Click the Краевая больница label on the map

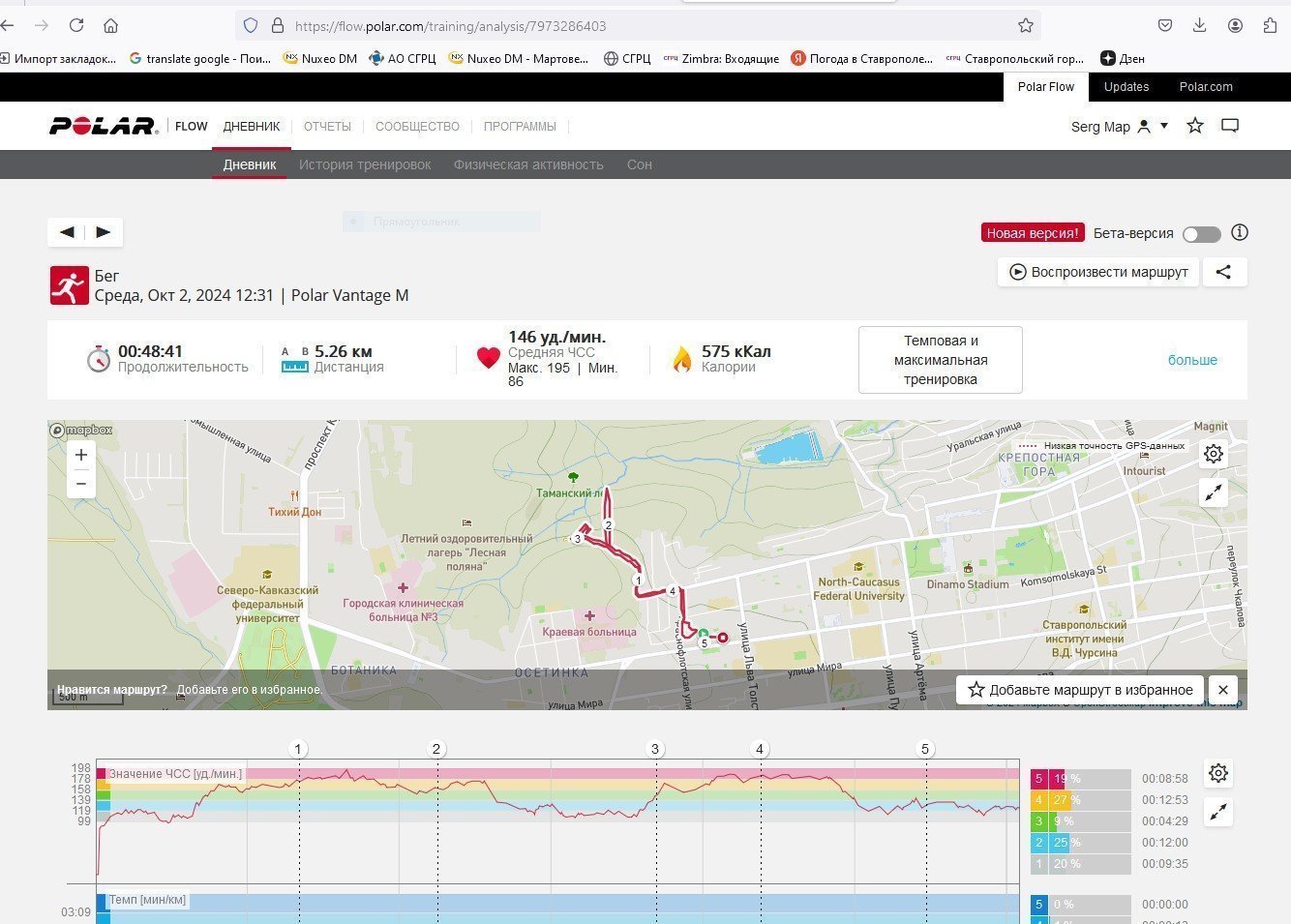[589, 632]
